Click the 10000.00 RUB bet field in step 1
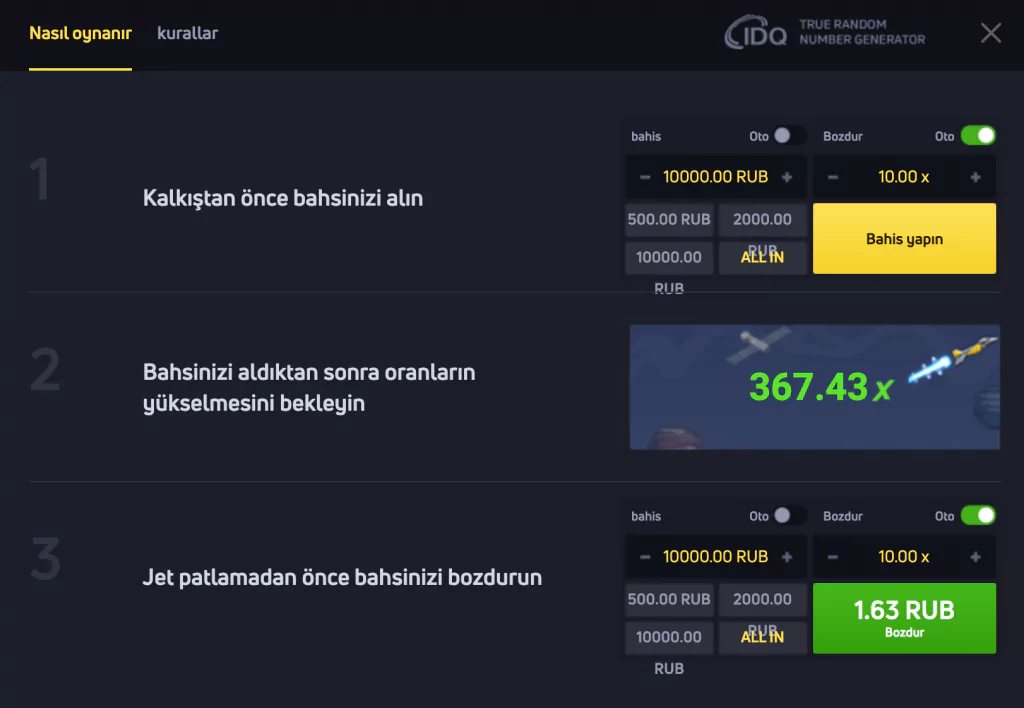This screenshot has width=1024, height=708. point(715,177)
